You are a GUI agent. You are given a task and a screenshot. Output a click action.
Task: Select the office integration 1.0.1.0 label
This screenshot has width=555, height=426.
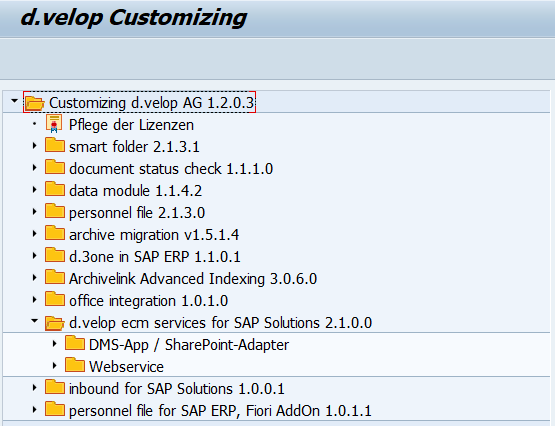tap(149, 301)
